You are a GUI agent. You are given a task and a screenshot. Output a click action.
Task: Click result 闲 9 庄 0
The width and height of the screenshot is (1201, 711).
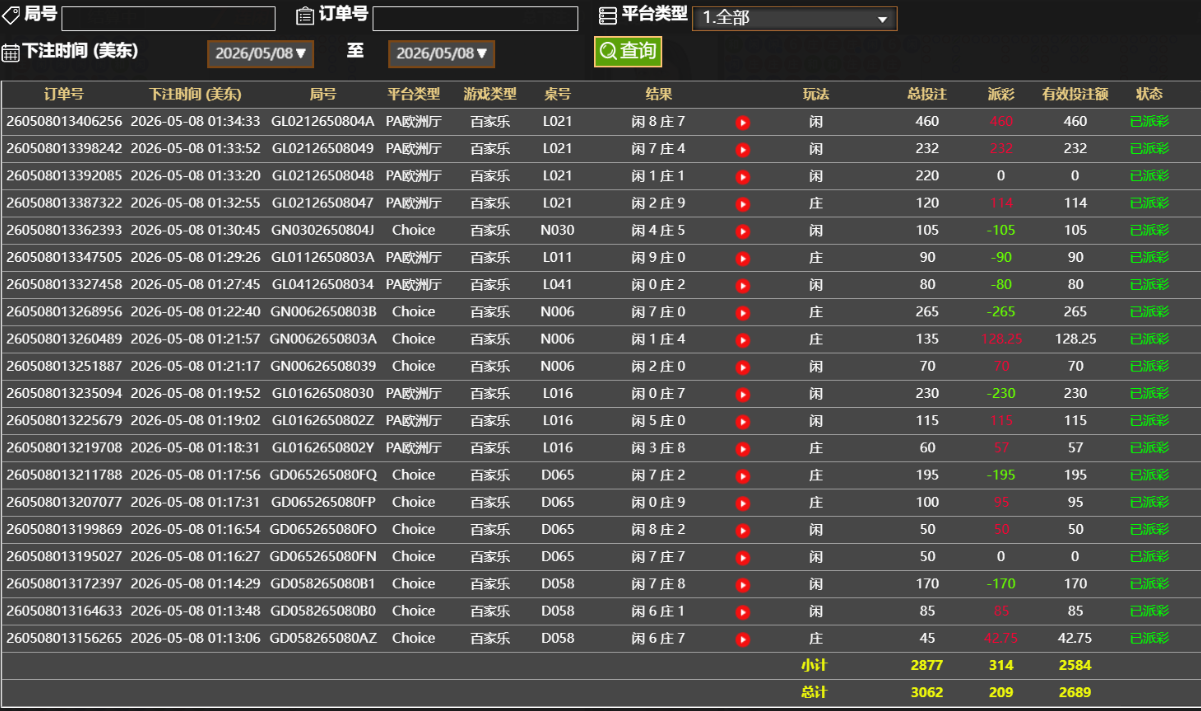(x=659, y=258)
